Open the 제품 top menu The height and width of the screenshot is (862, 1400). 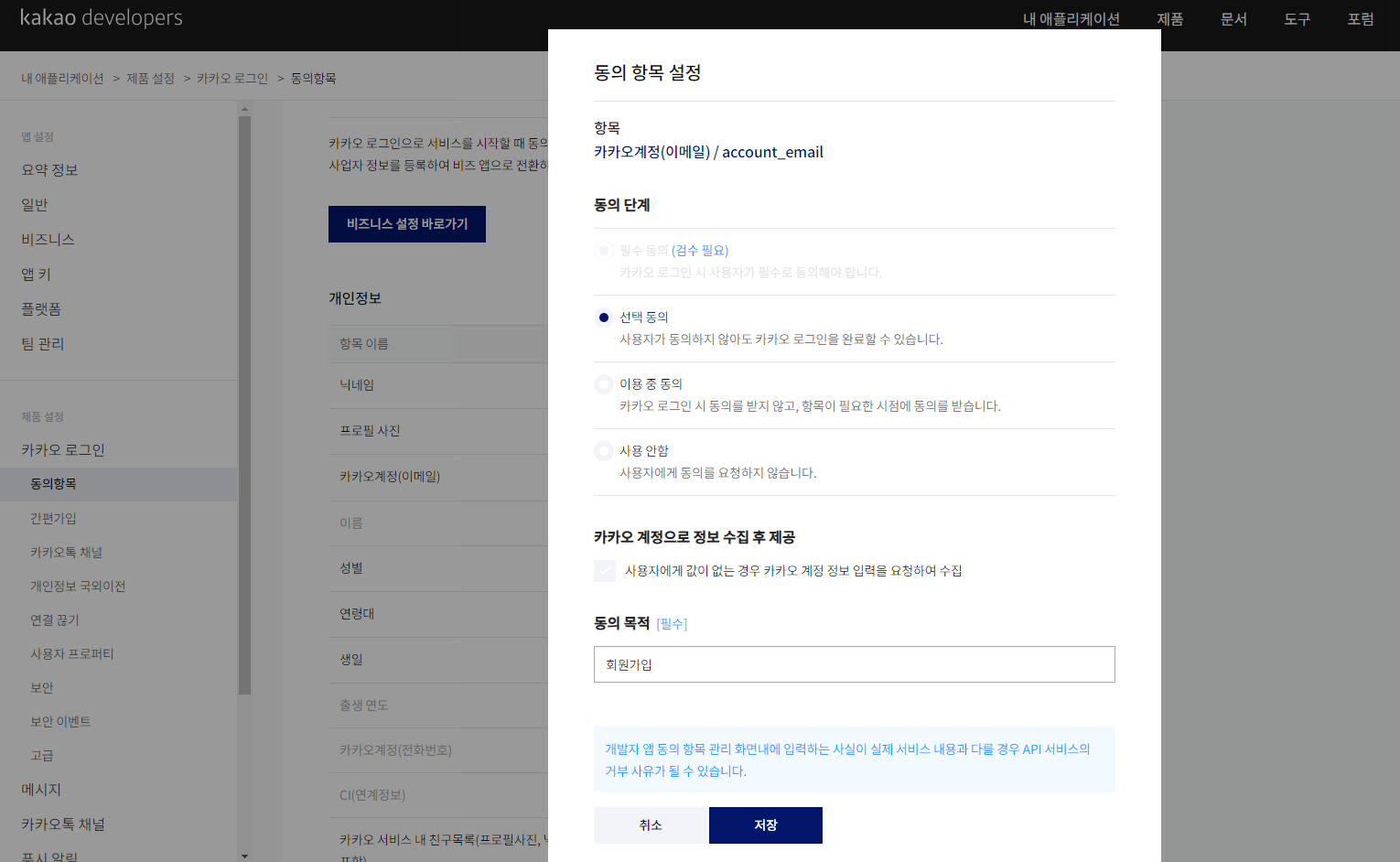[x=1170, y=19]
